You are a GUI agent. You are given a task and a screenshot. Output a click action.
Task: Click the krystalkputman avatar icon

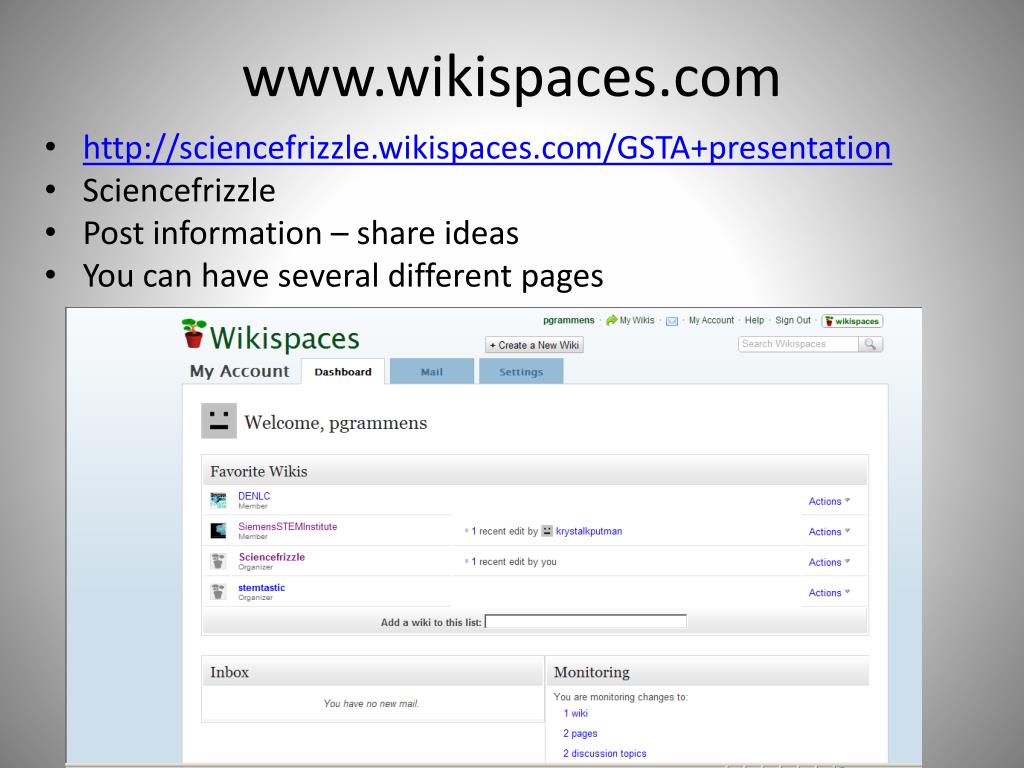[547, 531]
